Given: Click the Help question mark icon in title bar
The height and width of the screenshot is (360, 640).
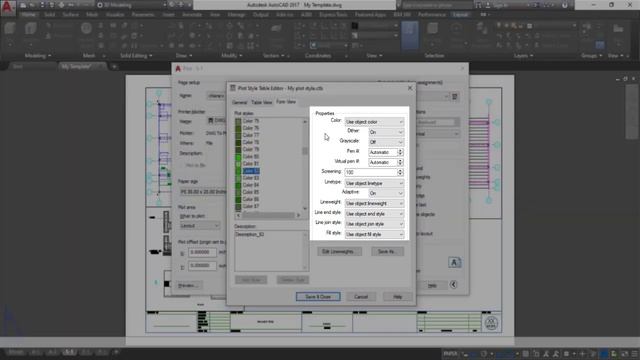Looking at the screenshot, I should 564,5.
